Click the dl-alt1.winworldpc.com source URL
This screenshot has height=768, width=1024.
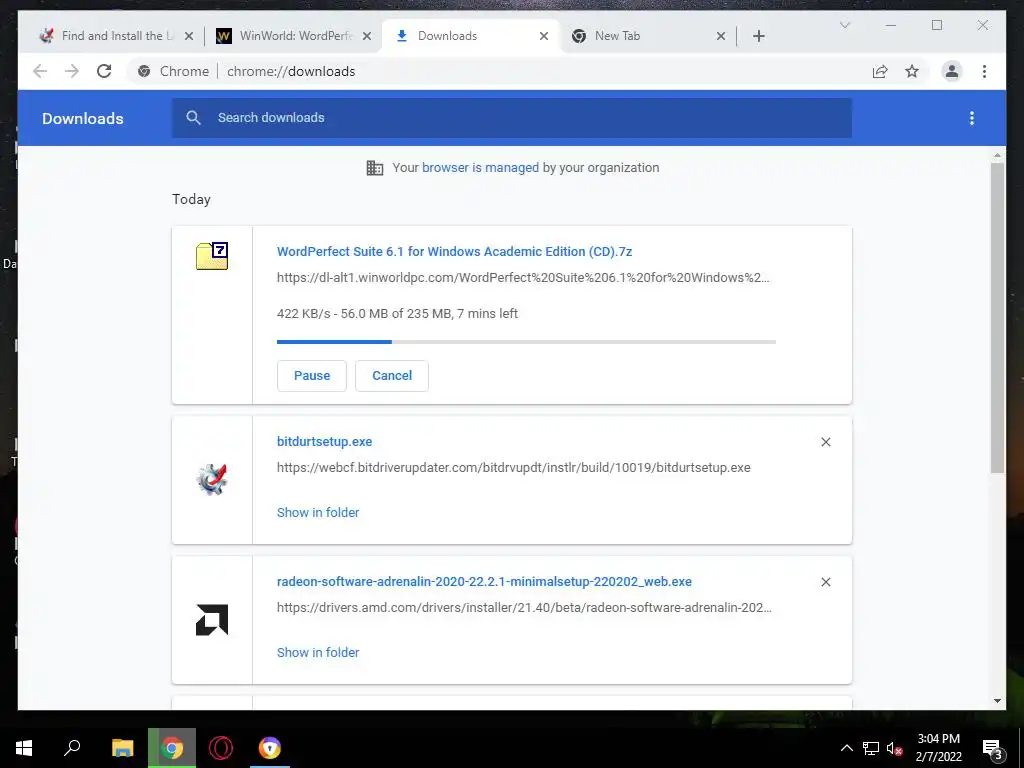[523, 278]
